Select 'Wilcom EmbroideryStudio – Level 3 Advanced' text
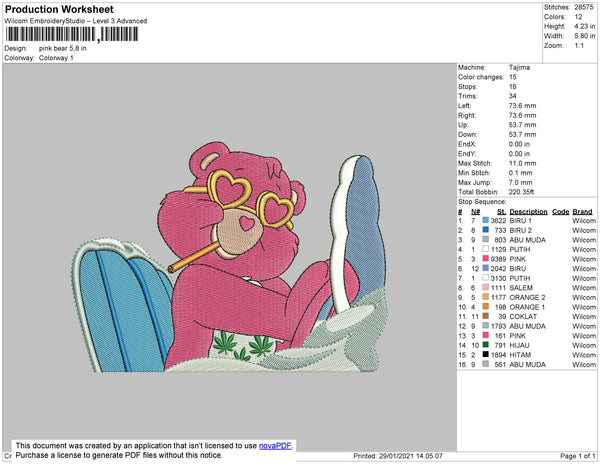 click(76, 21)
